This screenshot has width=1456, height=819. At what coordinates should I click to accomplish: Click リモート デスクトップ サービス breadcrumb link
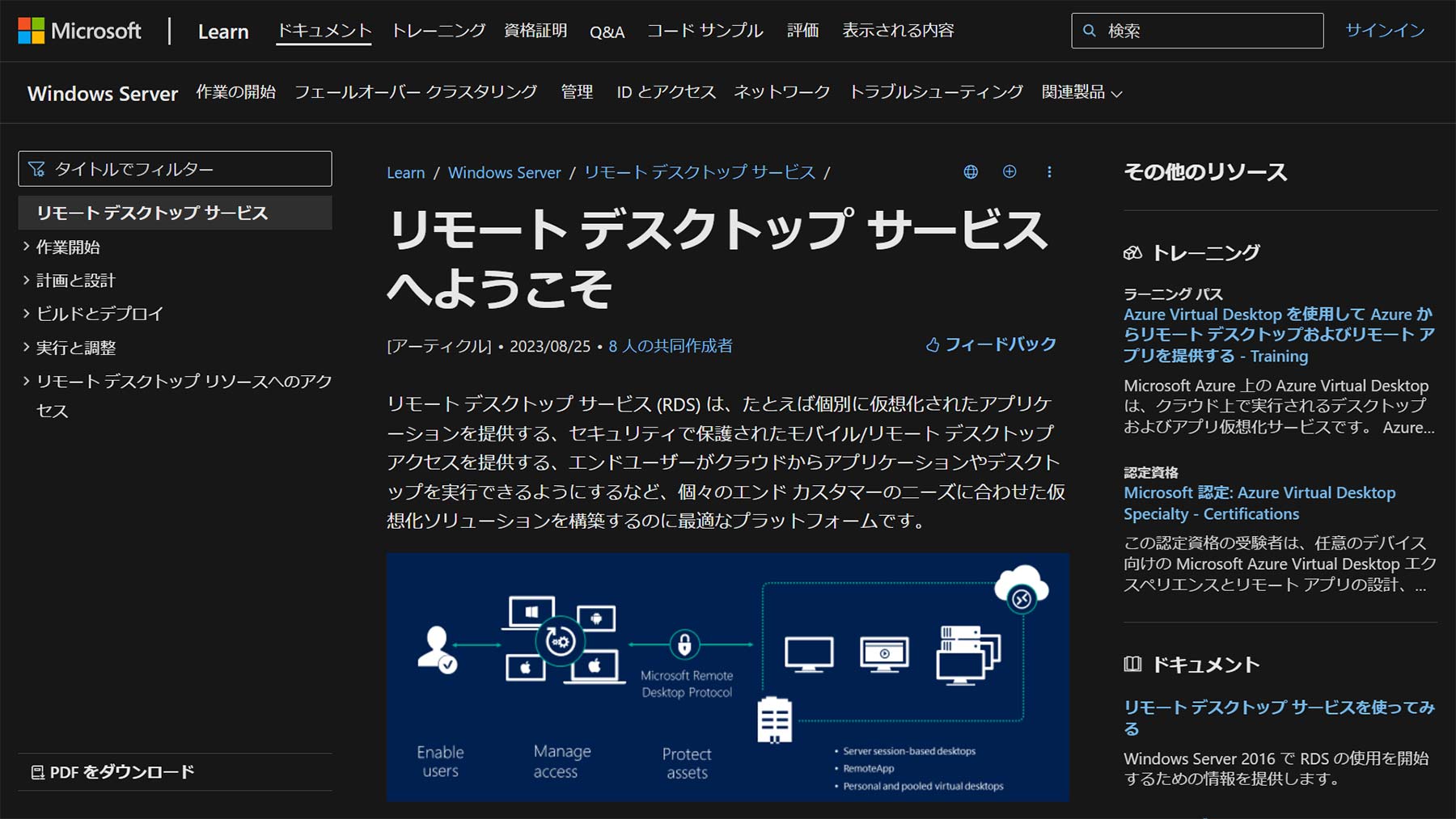coord(700,172)
